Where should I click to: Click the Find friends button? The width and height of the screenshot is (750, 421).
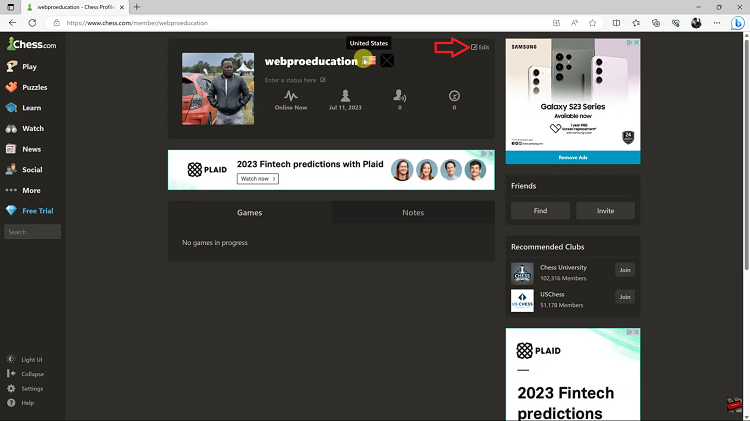540,210
